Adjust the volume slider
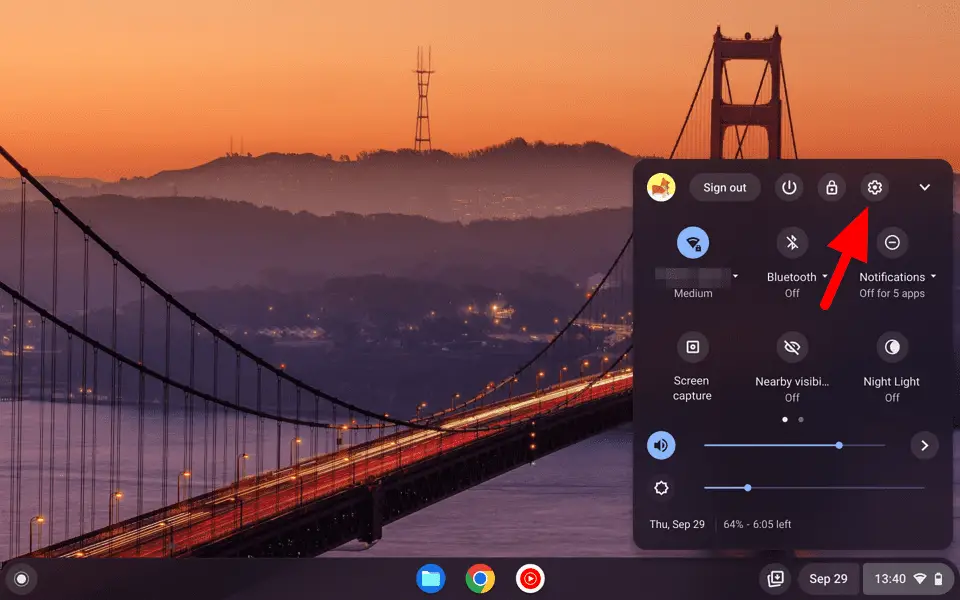 point(838,445)
